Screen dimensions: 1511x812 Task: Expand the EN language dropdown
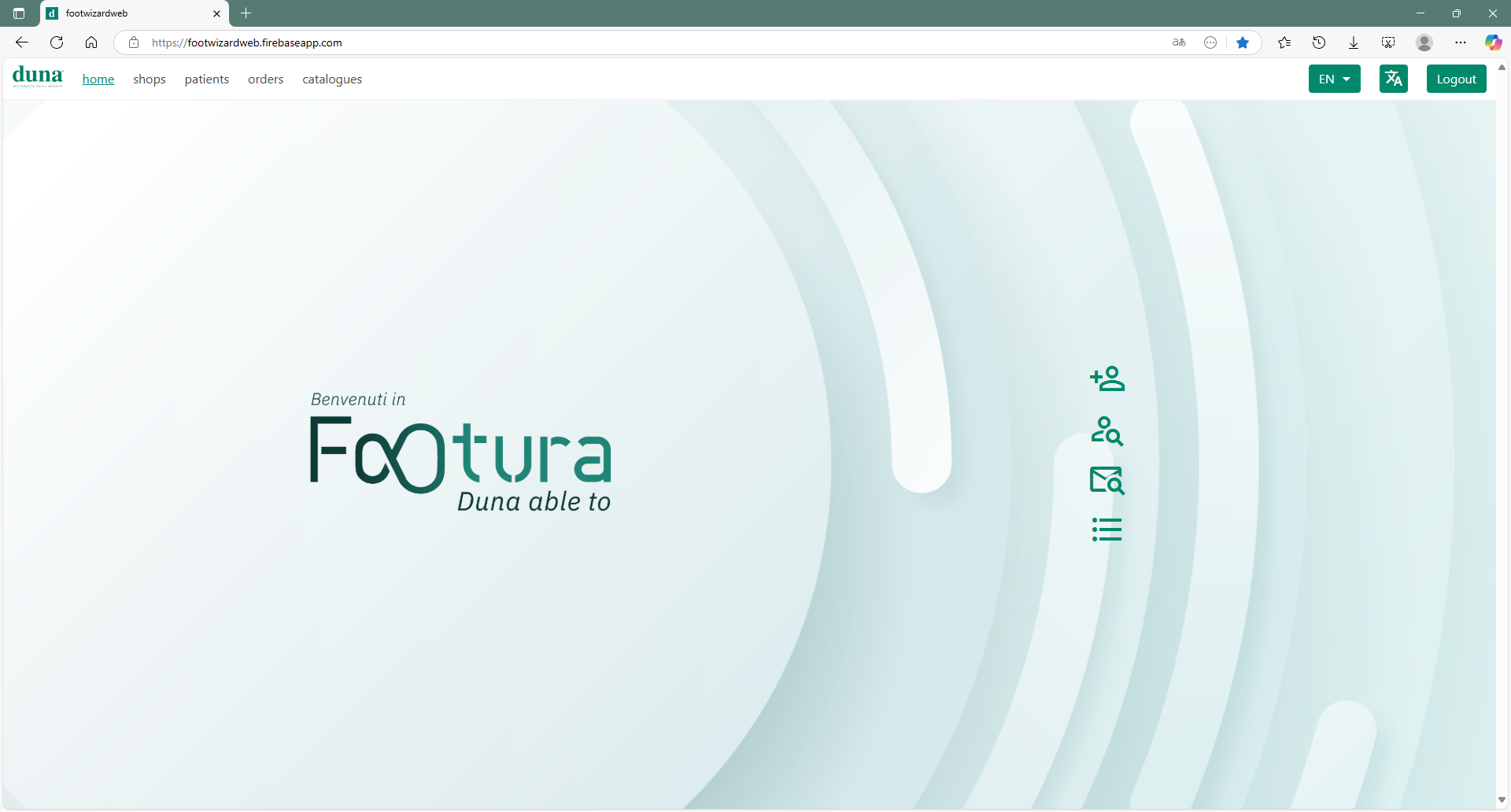click(1335, 79)
